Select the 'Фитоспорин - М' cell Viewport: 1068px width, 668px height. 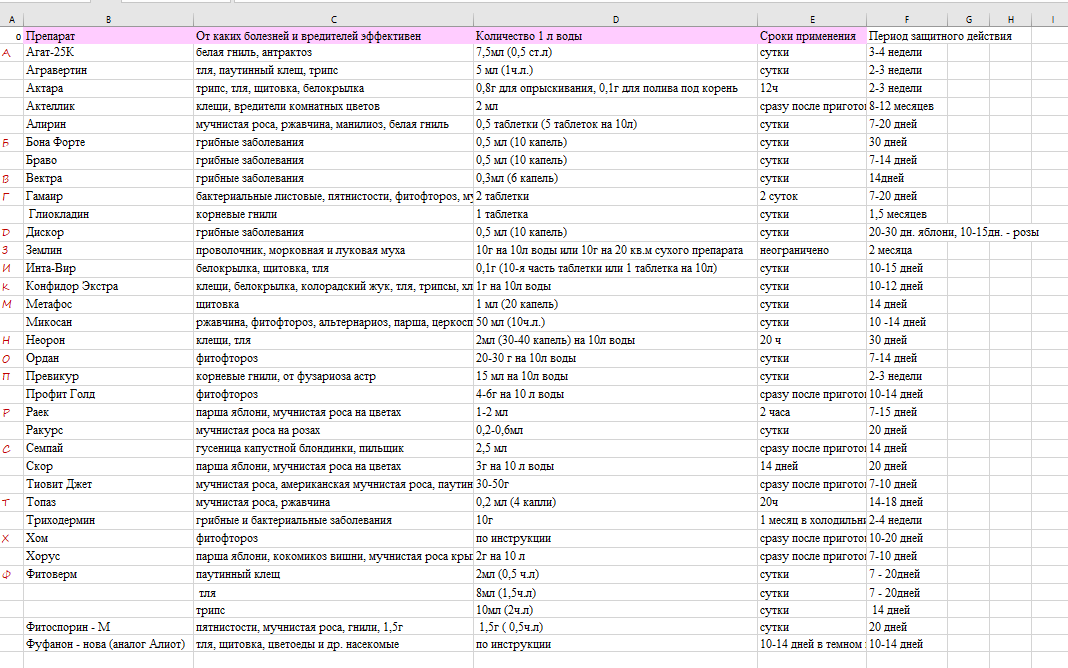click(108, 627)
